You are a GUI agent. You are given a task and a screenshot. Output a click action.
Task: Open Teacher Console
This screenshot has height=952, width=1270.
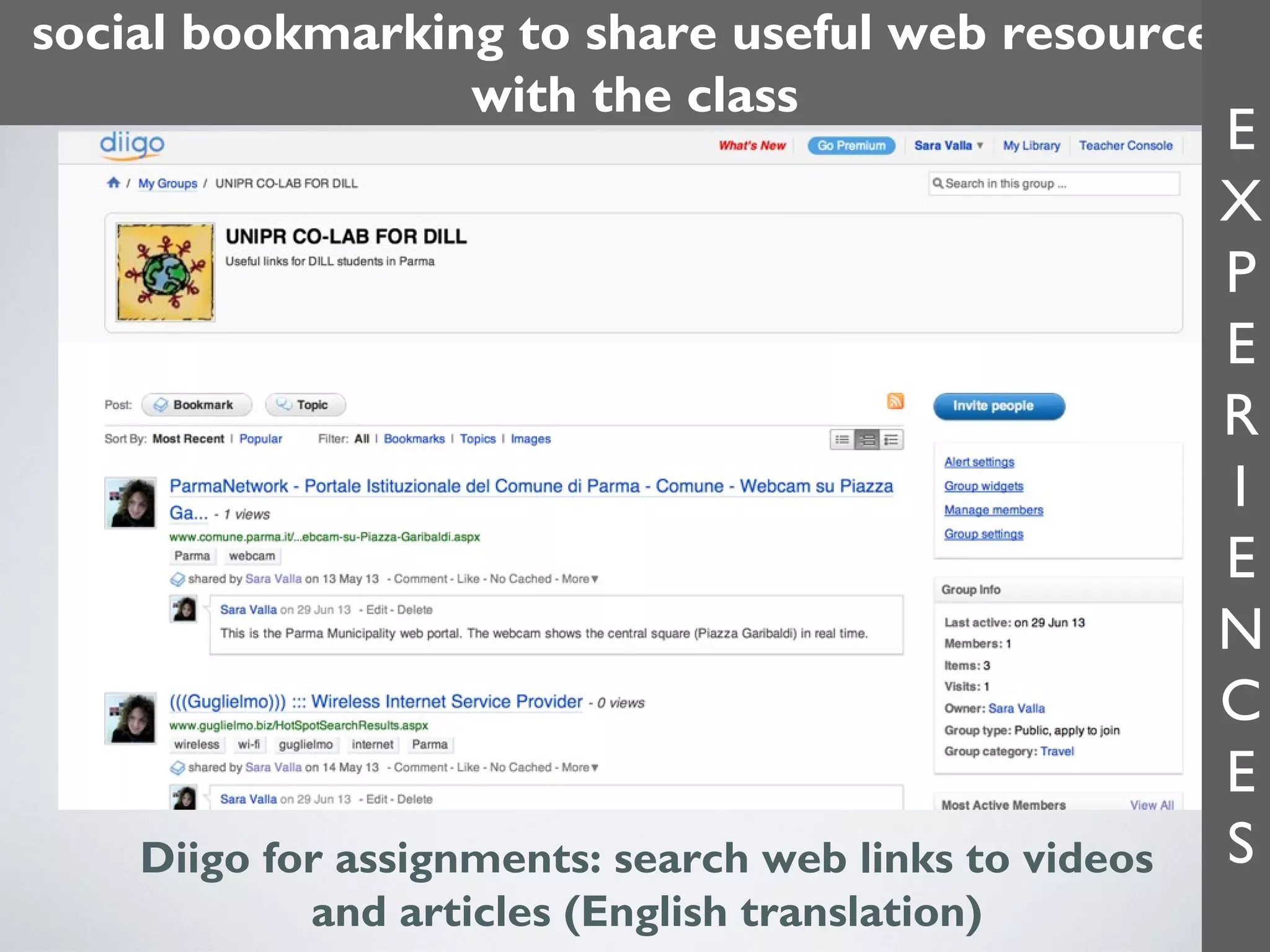(1126, 146)
